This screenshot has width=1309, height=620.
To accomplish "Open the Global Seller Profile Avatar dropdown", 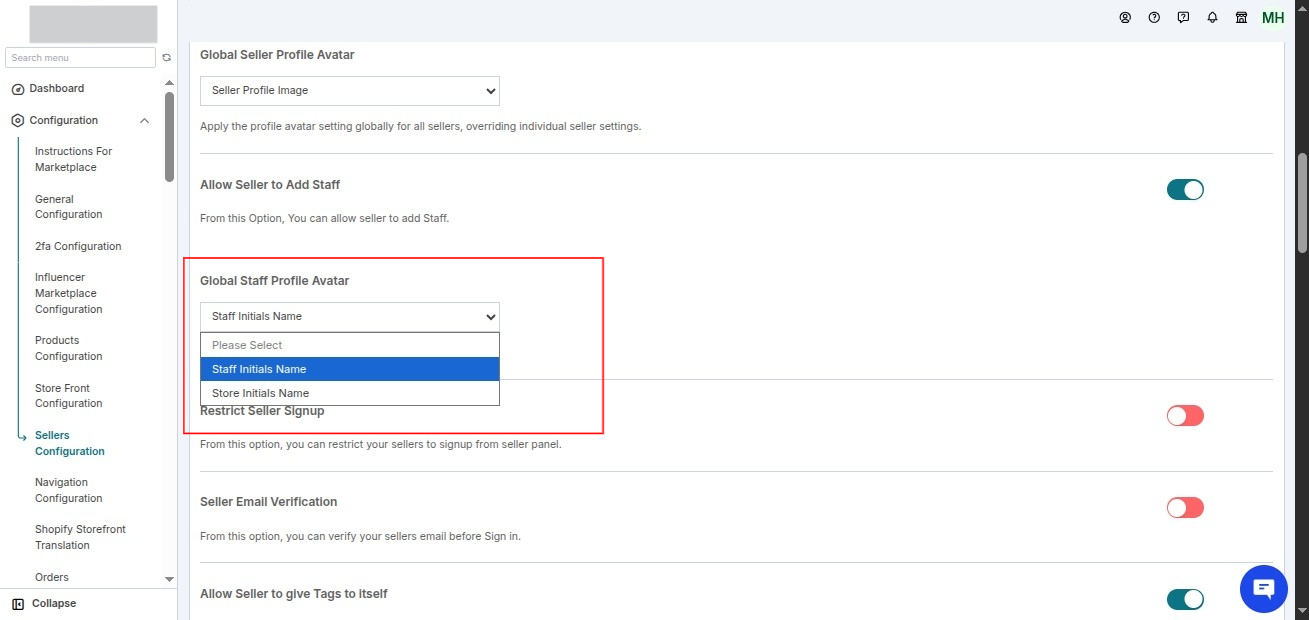I will click(350, 90).
